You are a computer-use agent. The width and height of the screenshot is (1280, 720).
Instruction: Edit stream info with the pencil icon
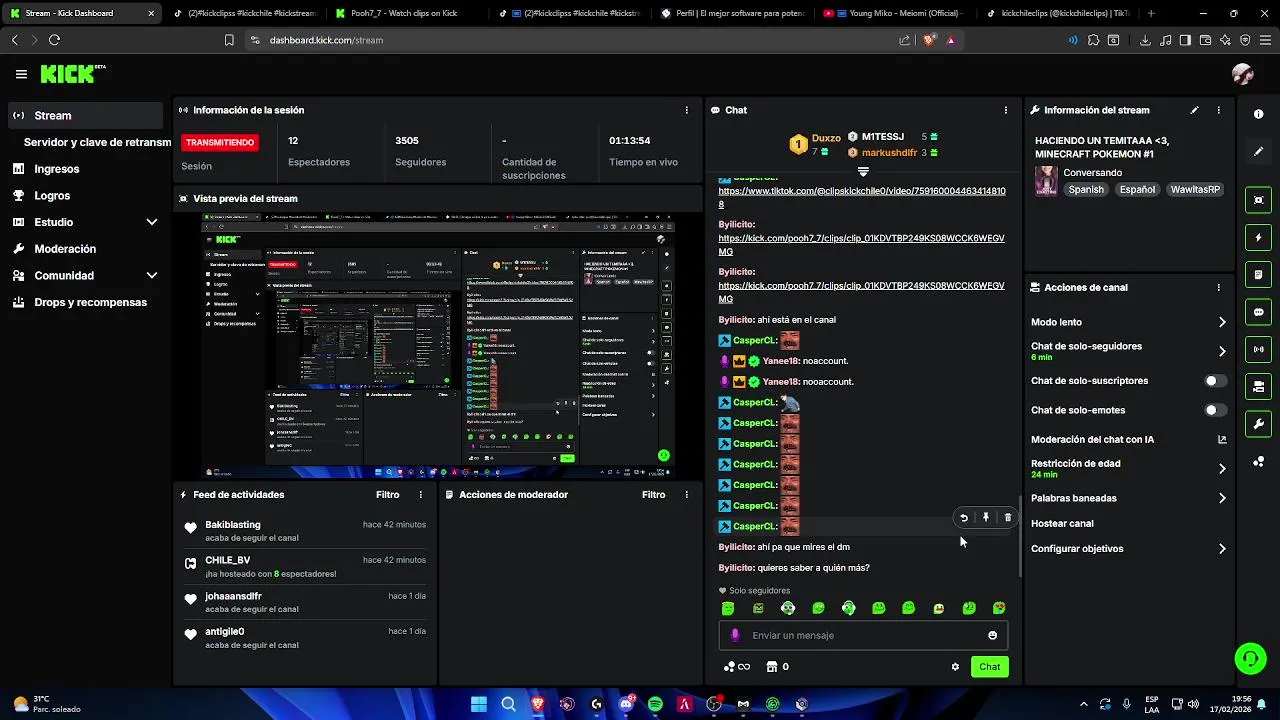(1194, 110)
